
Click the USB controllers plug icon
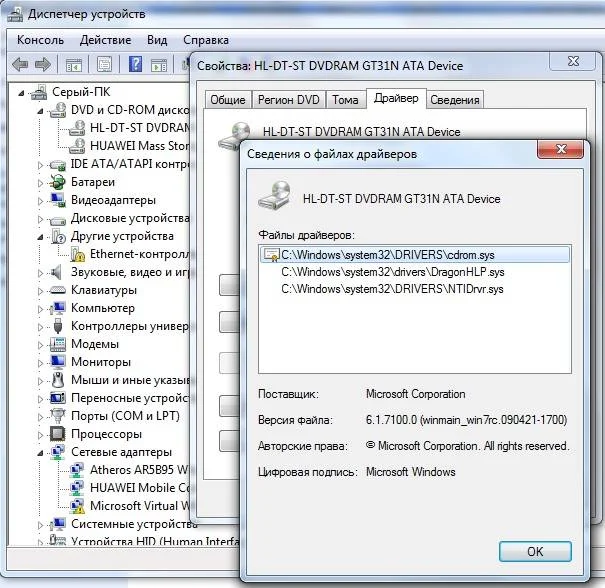pos(58,326)
